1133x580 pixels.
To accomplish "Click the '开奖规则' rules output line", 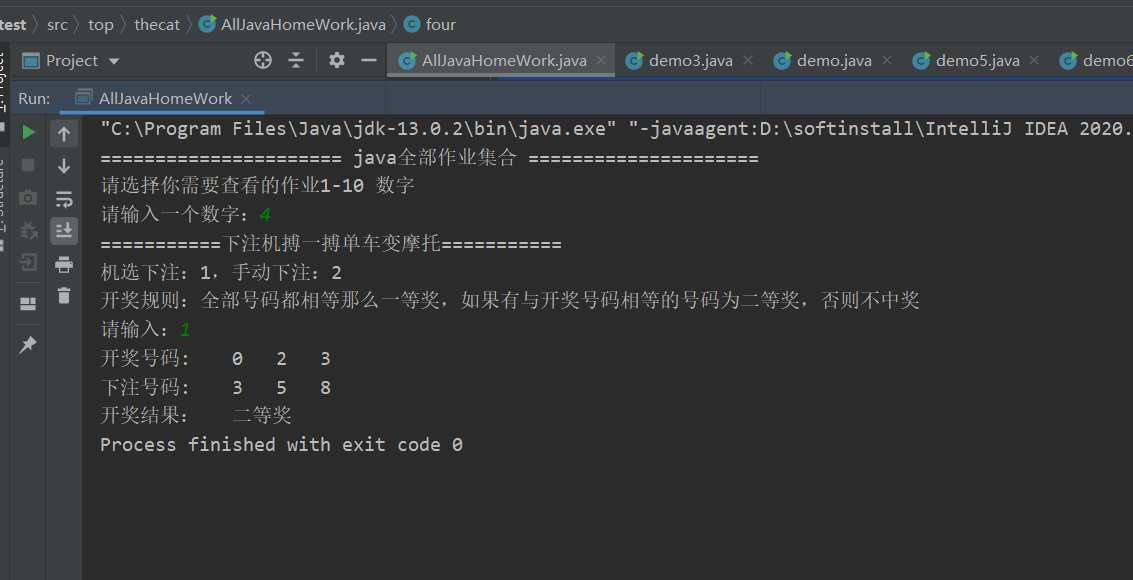I will [x=509, y=300].
